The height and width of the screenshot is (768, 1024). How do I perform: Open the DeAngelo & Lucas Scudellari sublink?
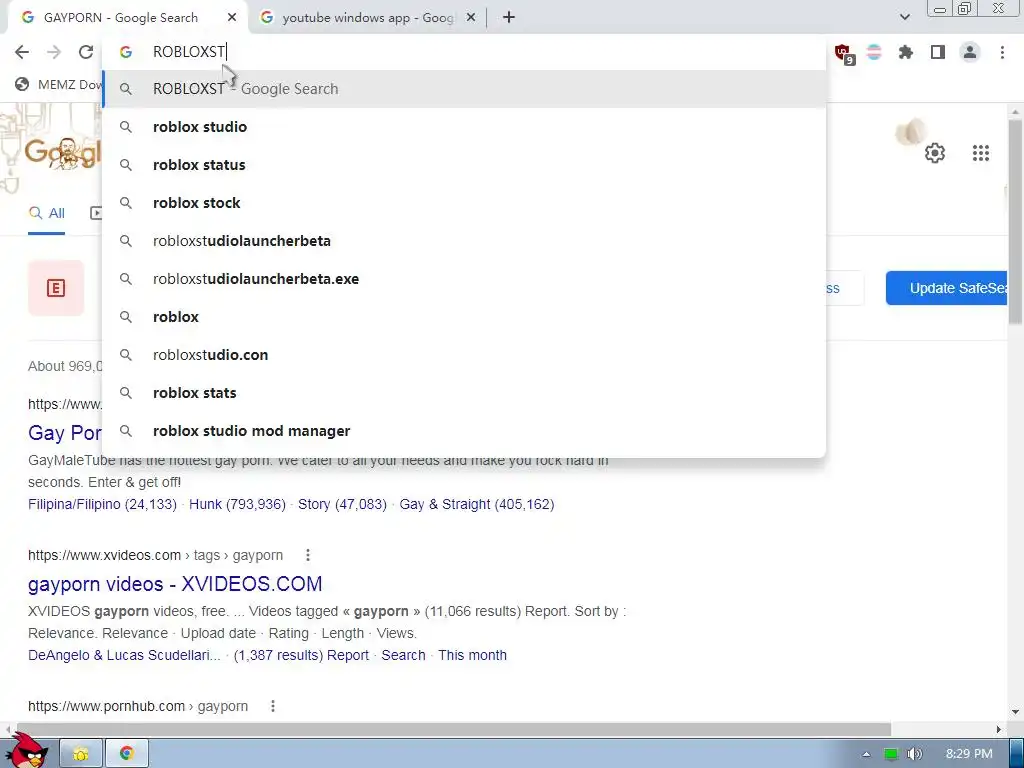(x=124, y=655)
